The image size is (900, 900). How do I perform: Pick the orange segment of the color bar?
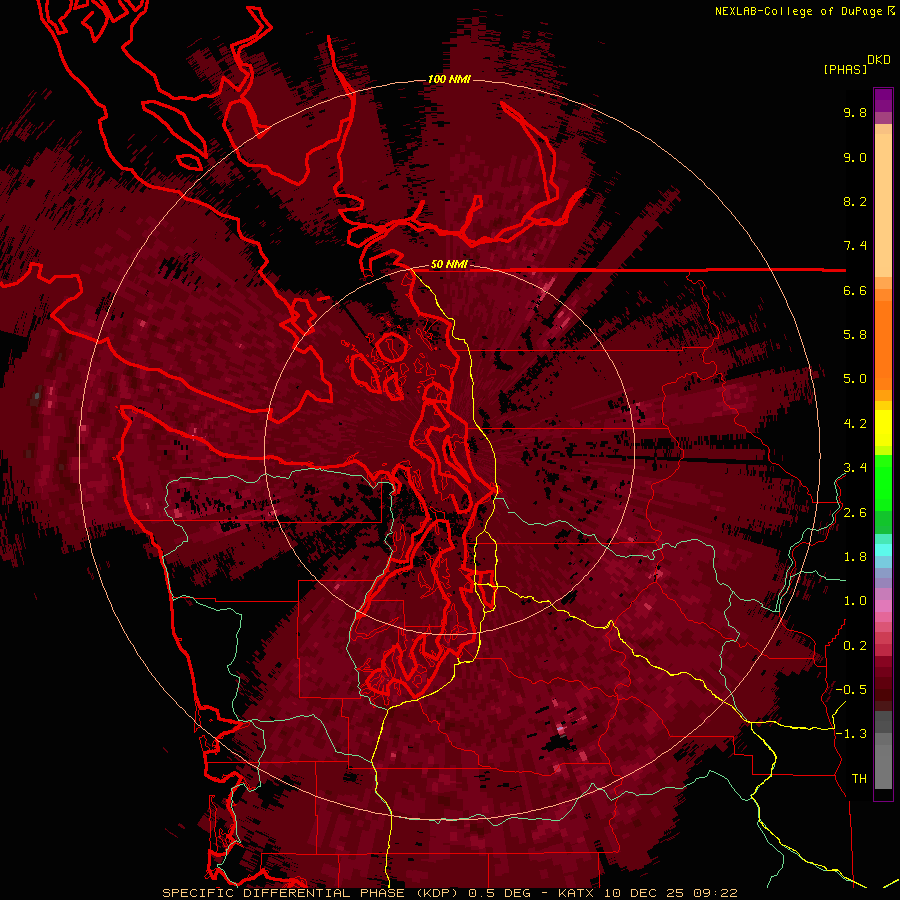click(883, 340)
